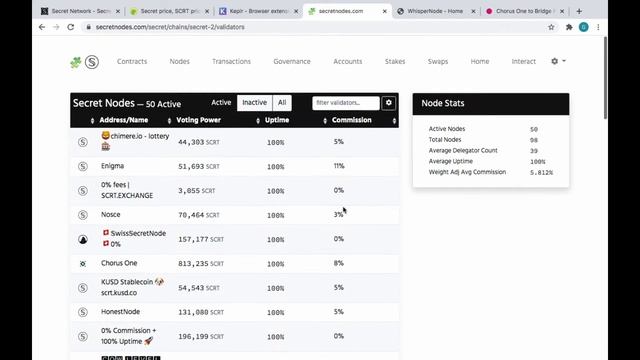The width and height of the screenshot is (640, 360).
Task: Click the browser forward arrow
Action: (56, 27)
